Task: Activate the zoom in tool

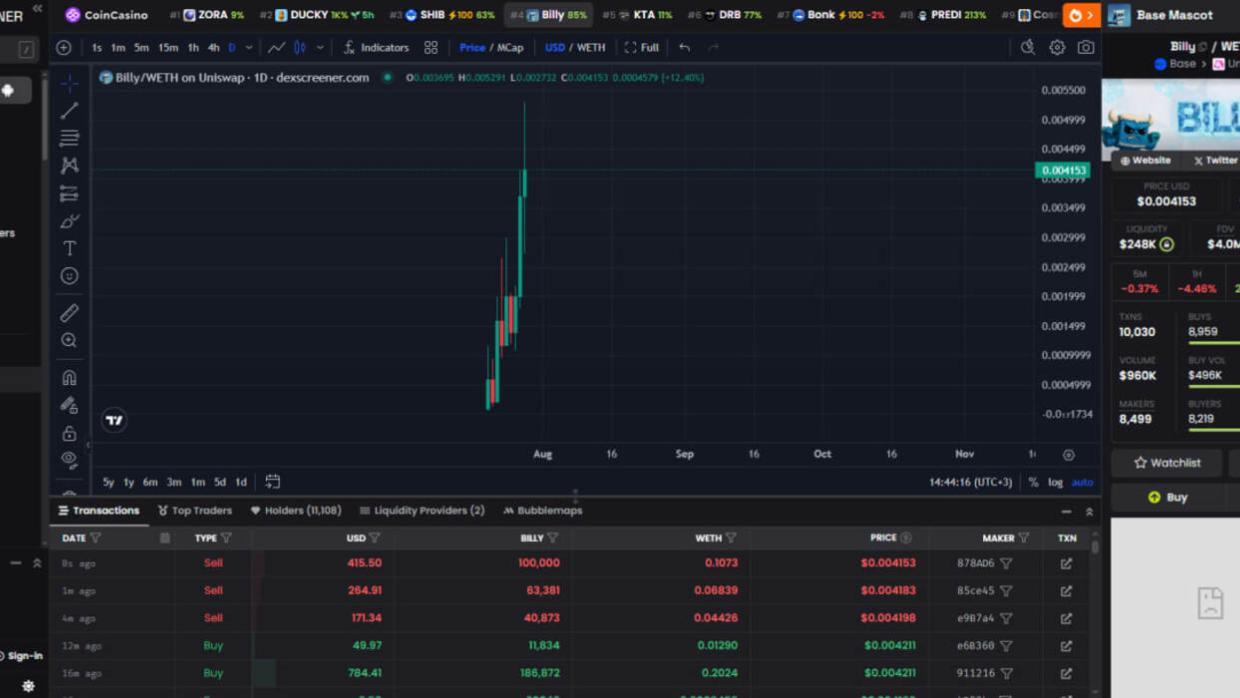Action: 69,341
